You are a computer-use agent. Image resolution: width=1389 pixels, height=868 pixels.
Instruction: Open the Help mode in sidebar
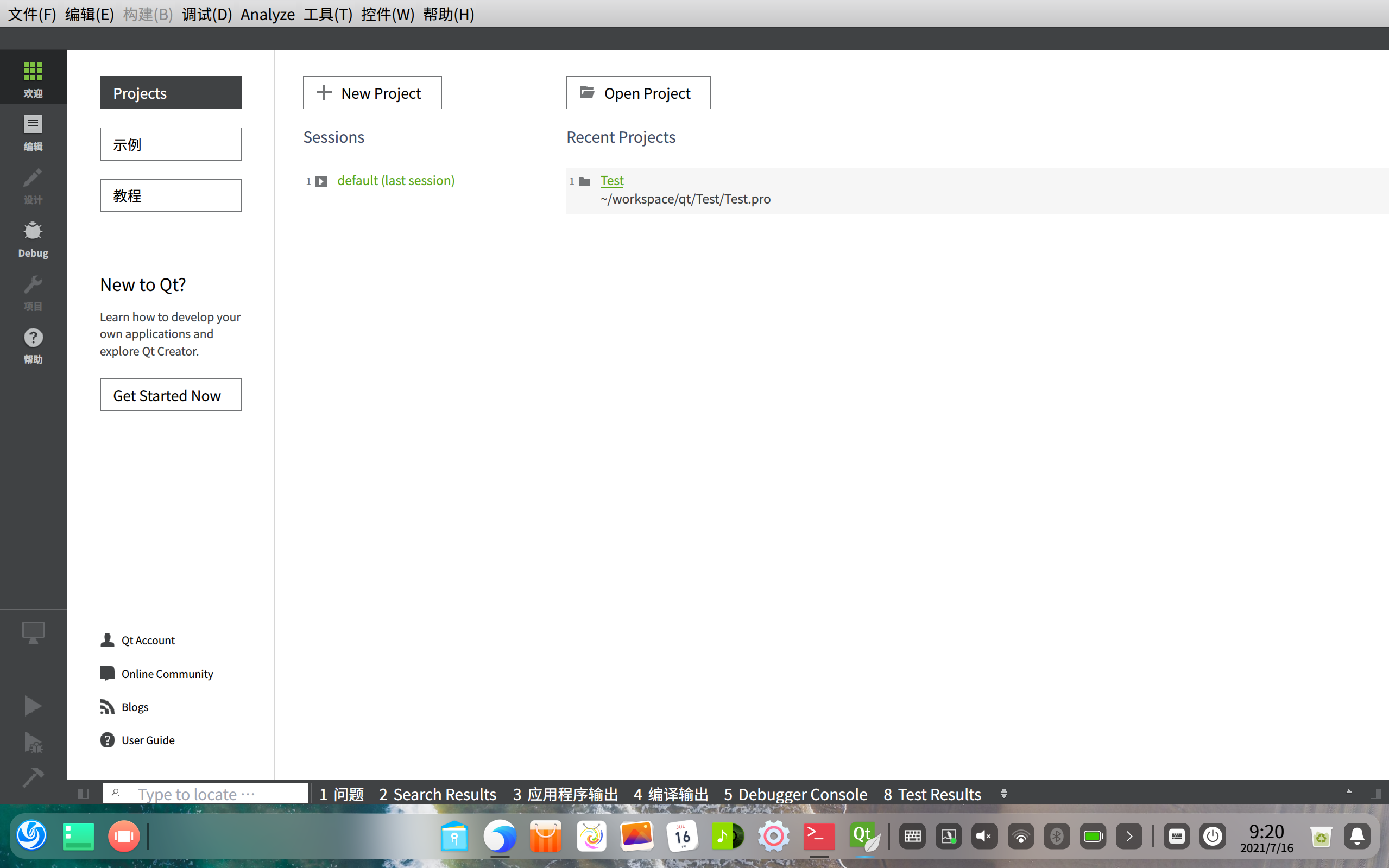click(33, 345)
